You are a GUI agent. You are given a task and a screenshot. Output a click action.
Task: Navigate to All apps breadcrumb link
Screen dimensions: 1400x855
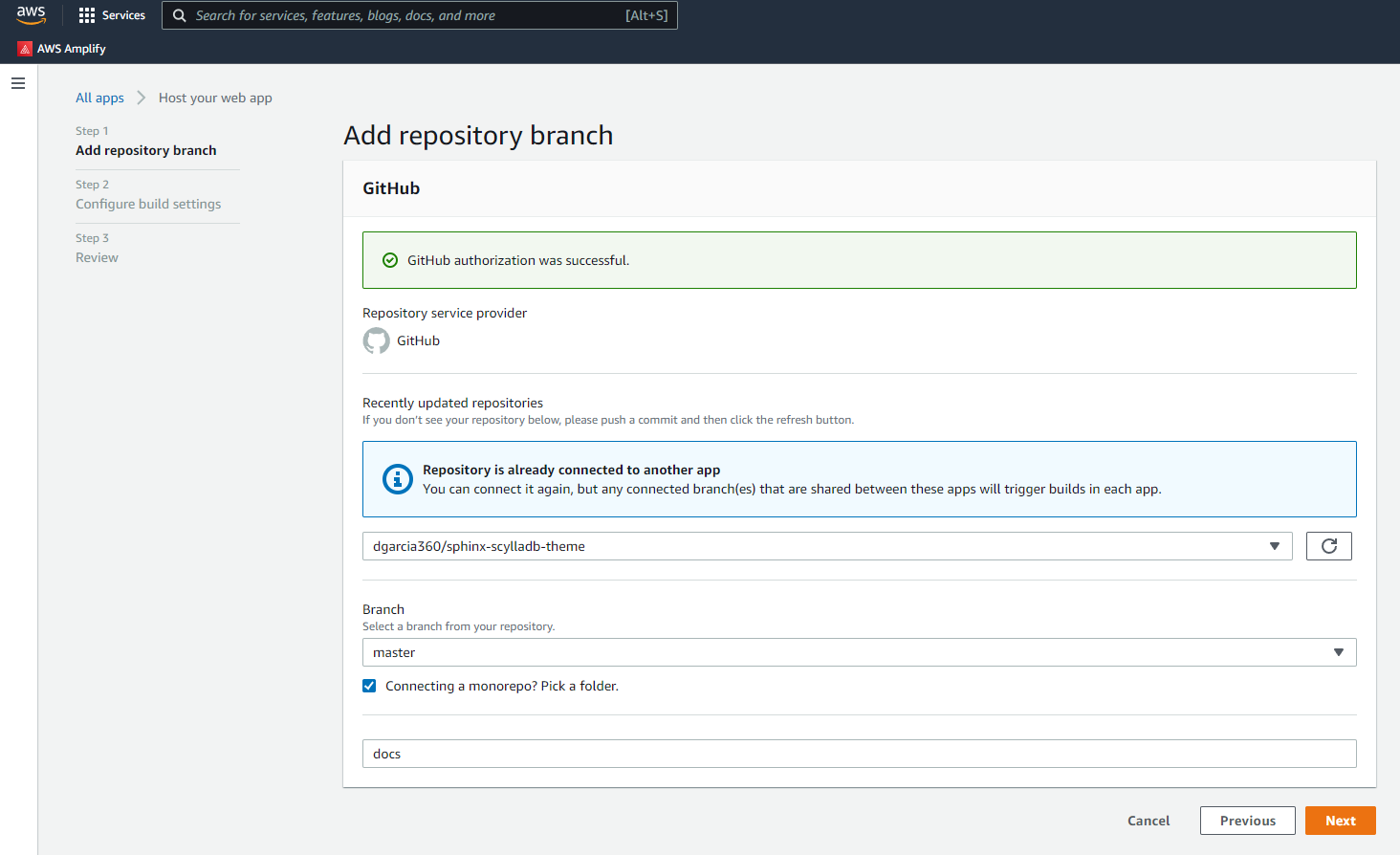[x=99, y=98]
